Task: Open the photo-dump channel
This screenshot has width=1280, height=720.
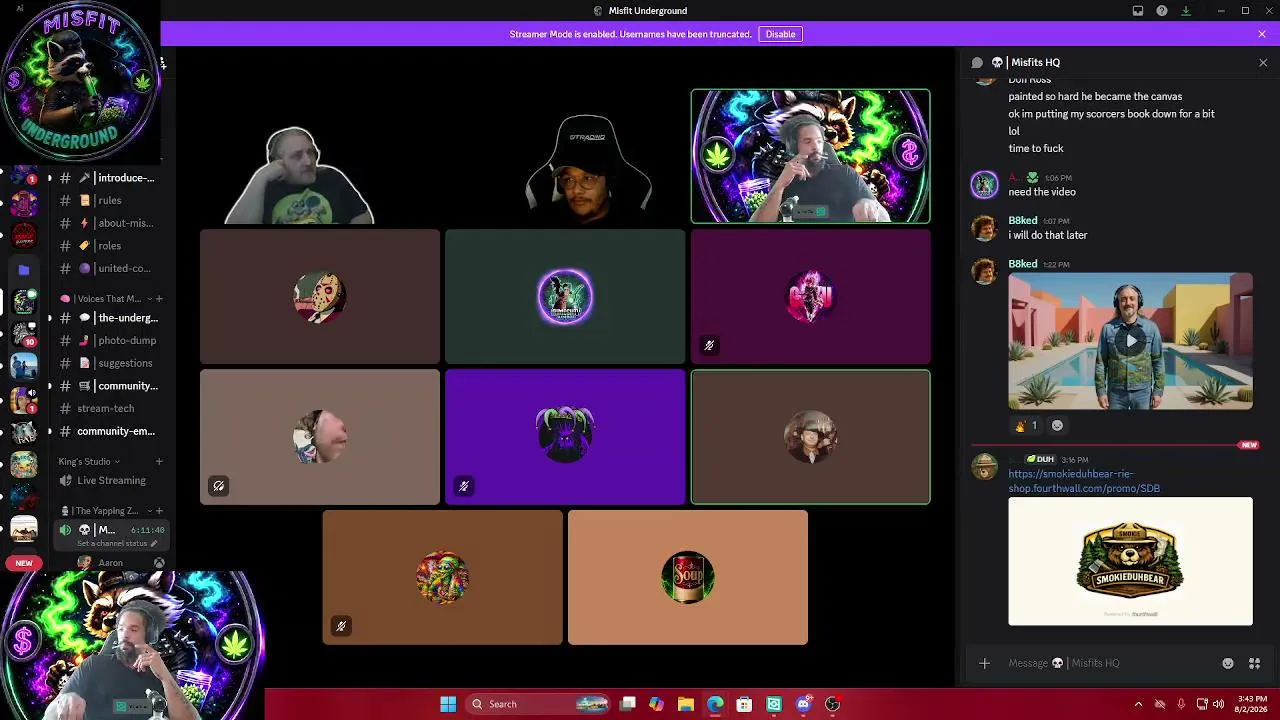Action: (x=109, y=340)
